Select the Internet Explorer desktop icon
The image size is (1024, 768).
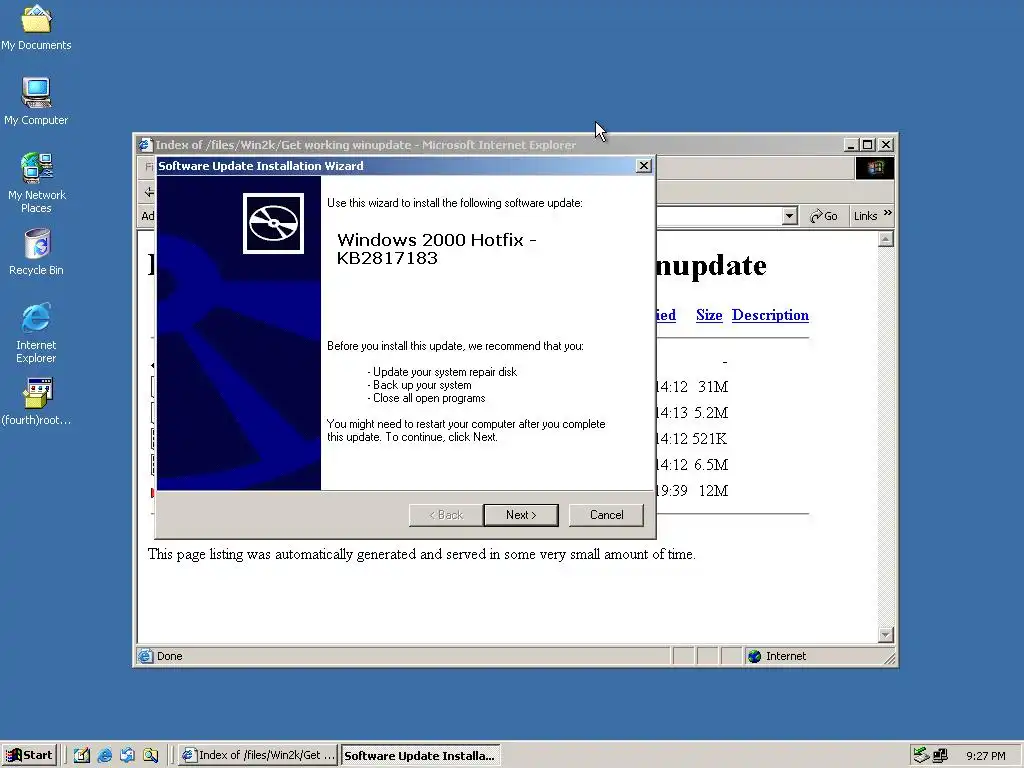(36, 333)
